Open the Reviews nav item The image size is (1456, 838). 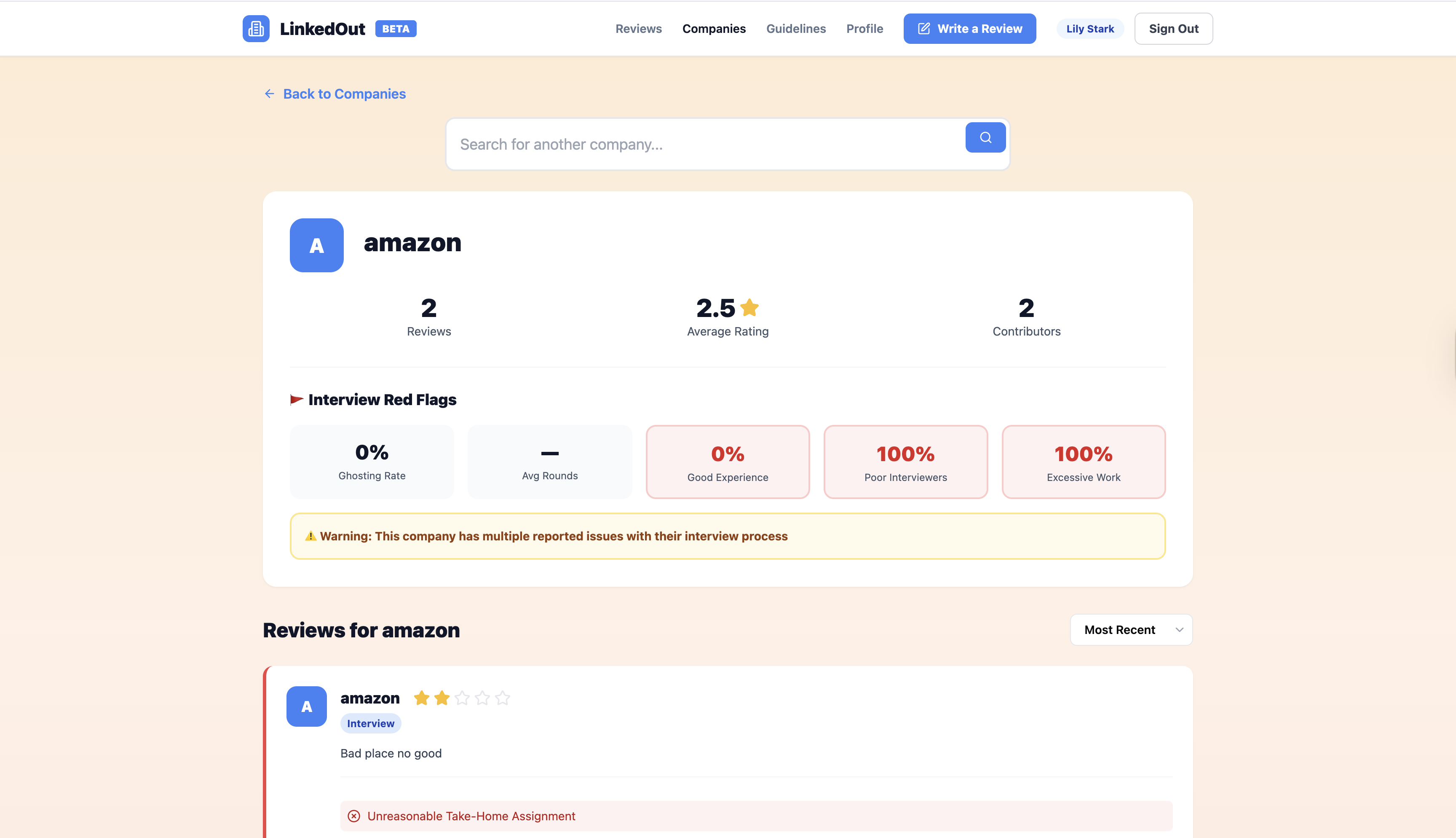click(x=638, y=29)
